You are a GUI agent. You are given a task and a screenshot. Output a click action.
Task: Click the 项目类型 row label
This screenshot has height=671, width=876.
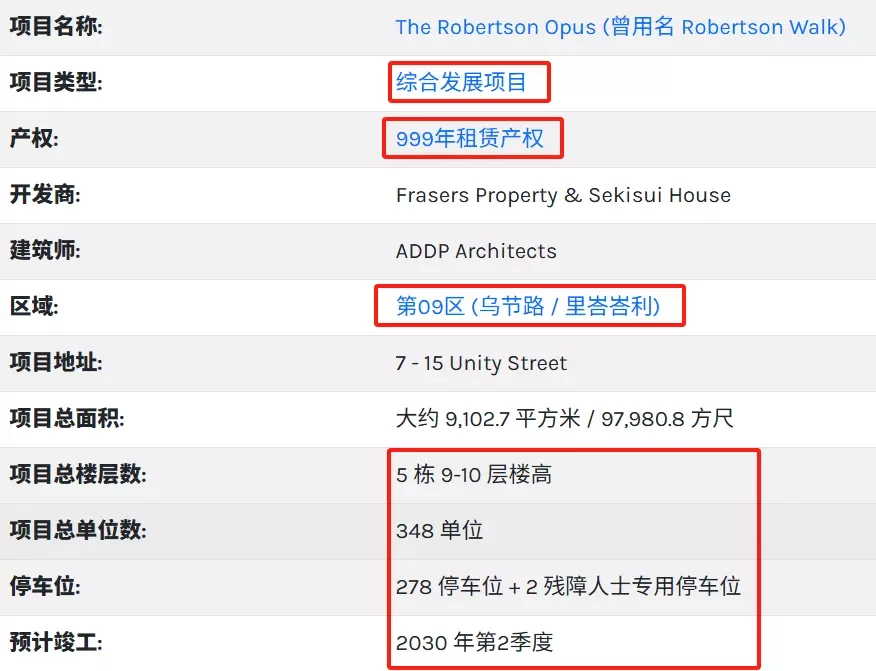tap(56, 83)
